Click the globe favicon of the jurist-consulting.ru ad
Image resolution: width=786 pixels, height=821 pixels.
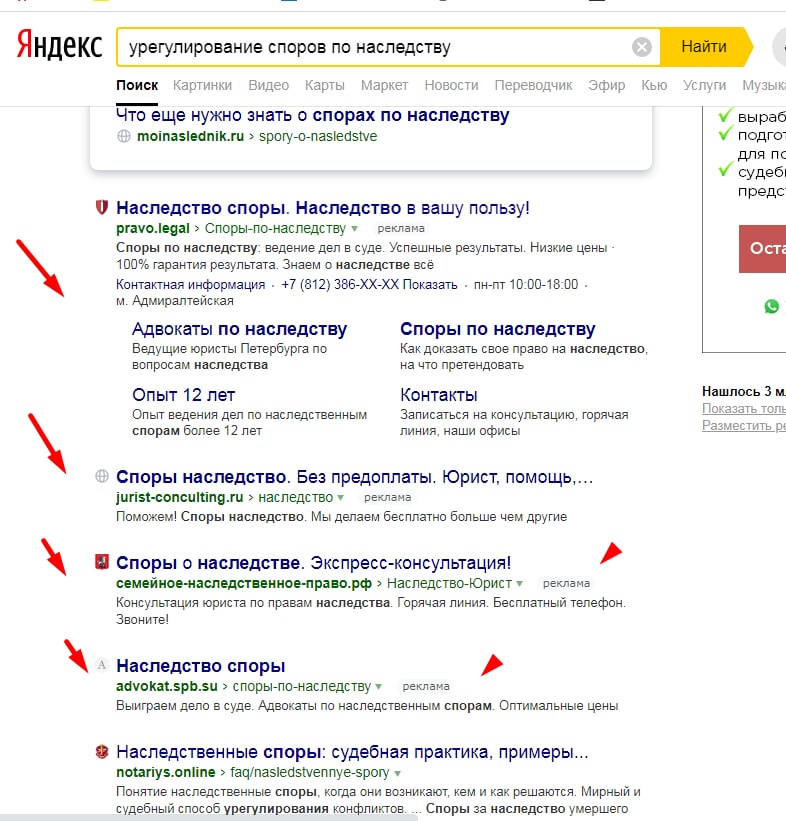(102, 476)
